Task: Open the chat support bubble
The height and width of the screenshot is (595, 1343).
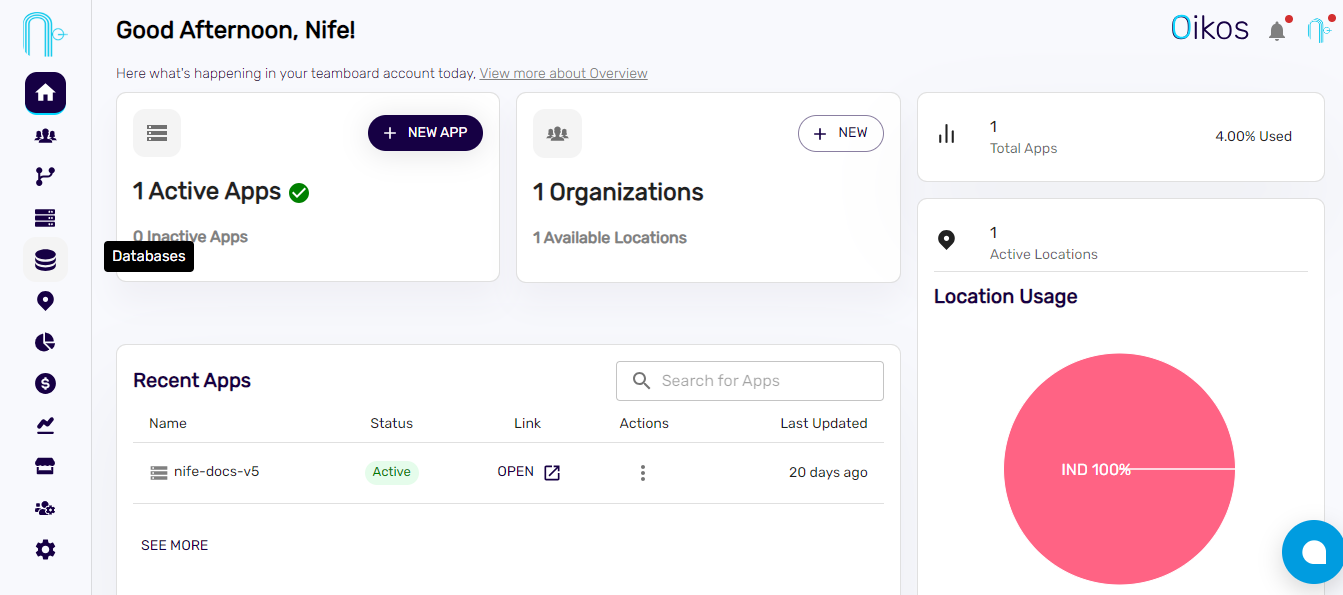Action: pos(1313,552)
